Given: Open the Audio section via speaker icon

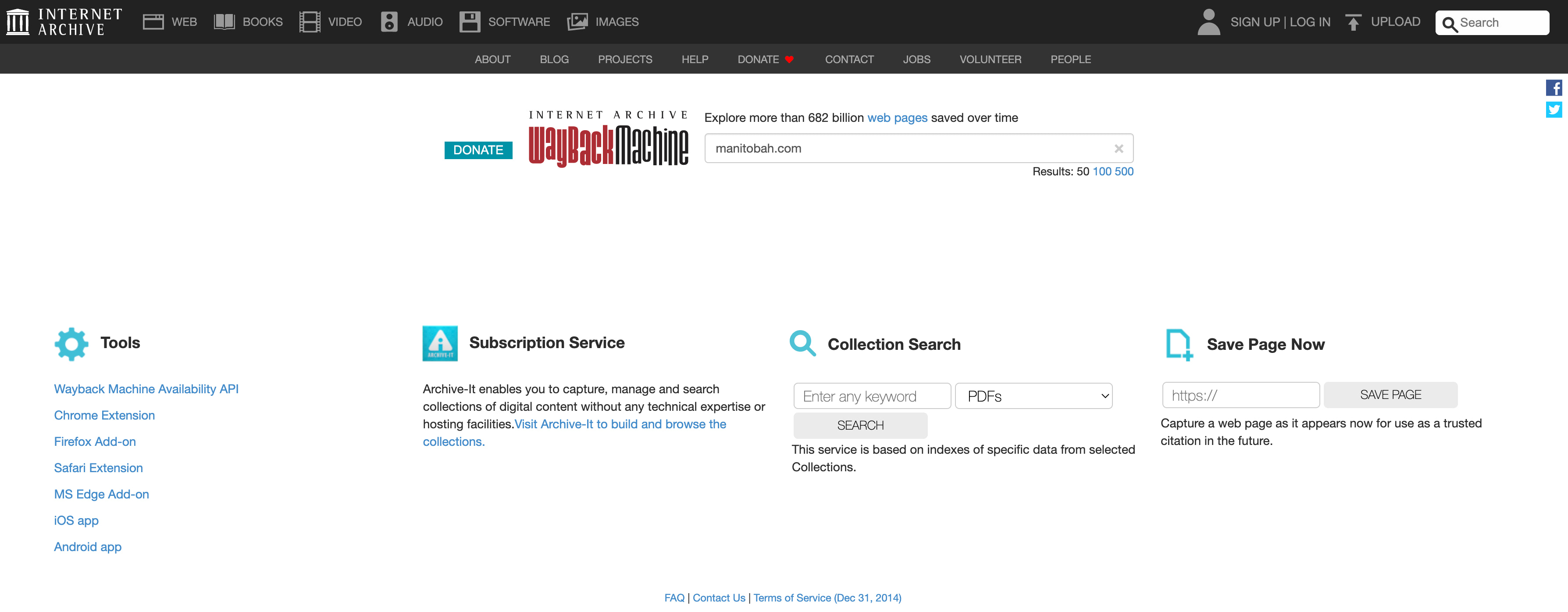Looking at the screenshot, I should point(389,21).
